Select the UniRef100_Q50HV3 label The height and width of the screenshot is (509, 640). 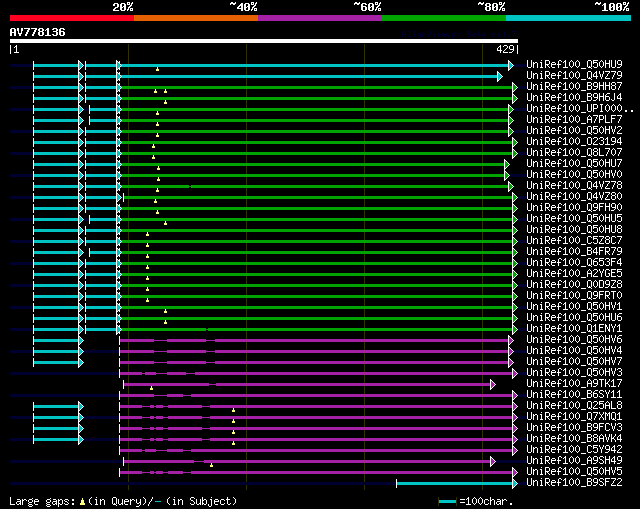[x=574, y=373]
